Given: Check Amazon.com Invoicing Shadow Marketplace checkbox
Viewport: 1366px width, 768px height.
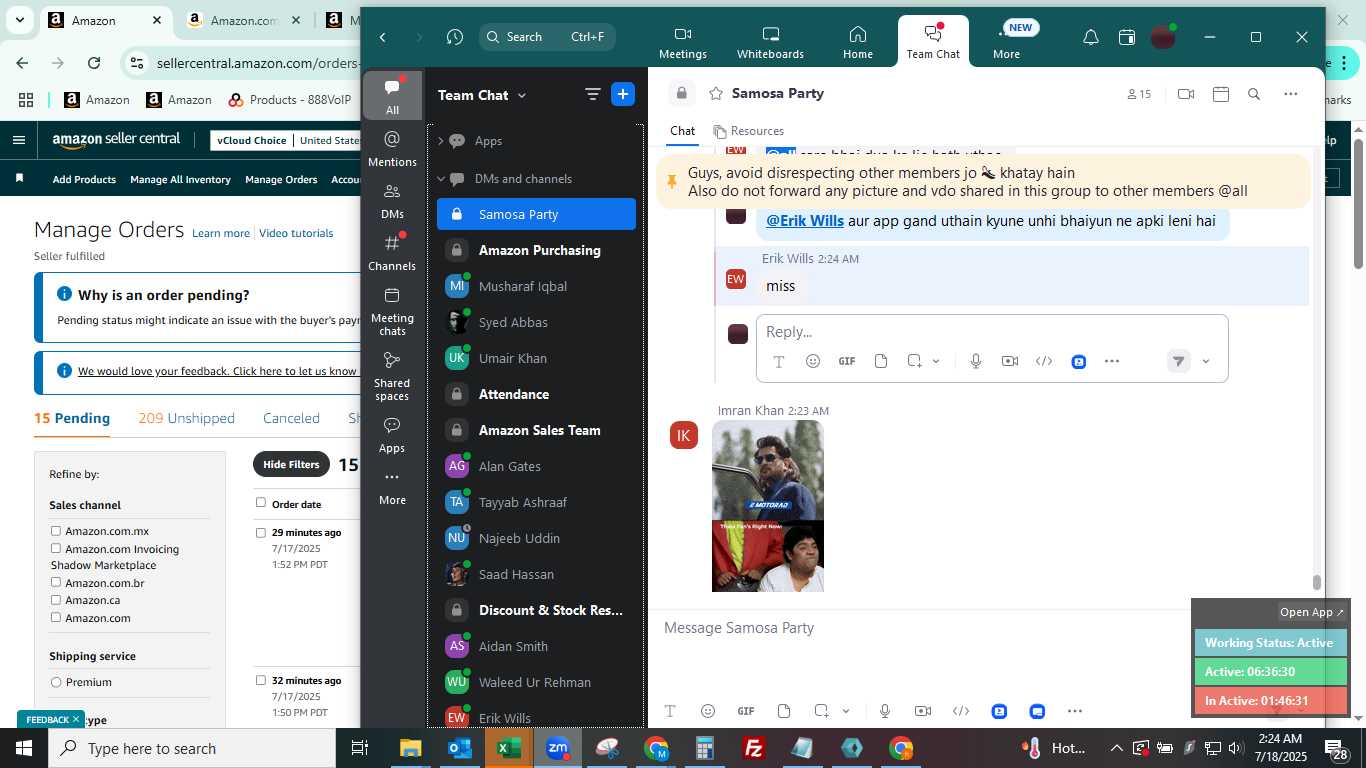Looking at the screenshot, I should pyautogui.click(x=56, y=548).
